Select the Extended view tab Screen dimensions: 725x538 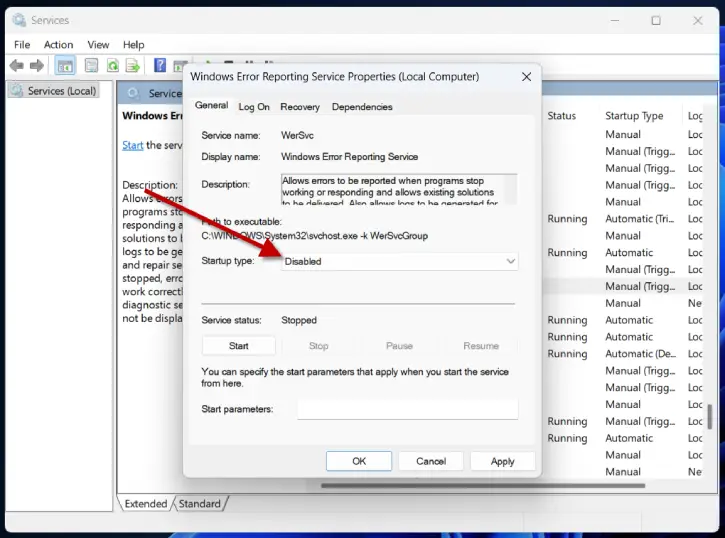146,503
